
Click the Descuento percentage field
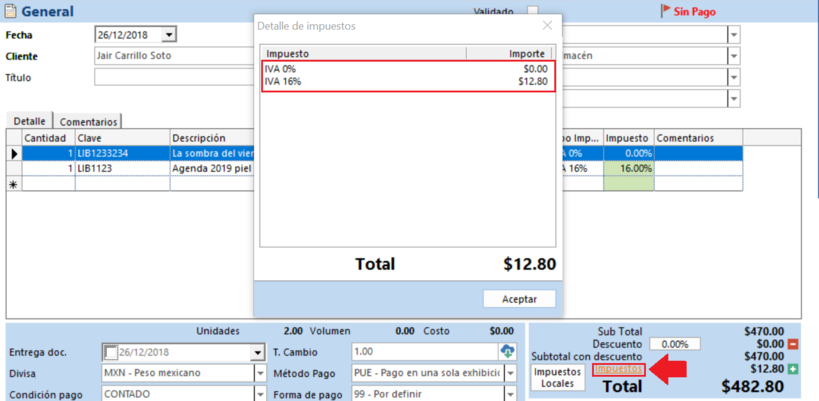675,344
